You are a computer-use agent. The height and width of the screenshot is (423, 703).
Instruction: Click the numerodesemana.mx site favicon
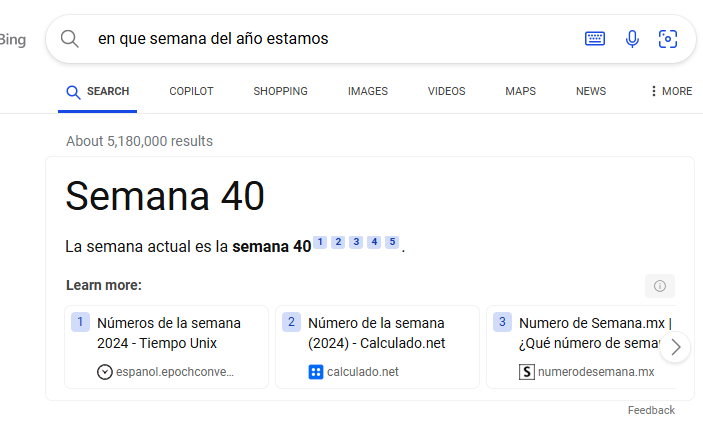(527, 372)
